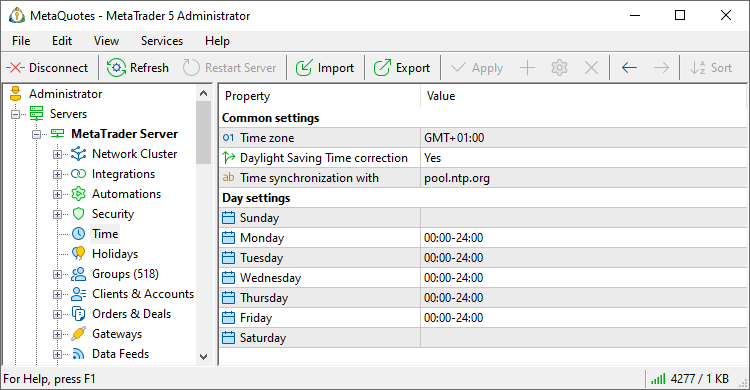Collapse the MetaTrader Server node

37,134
